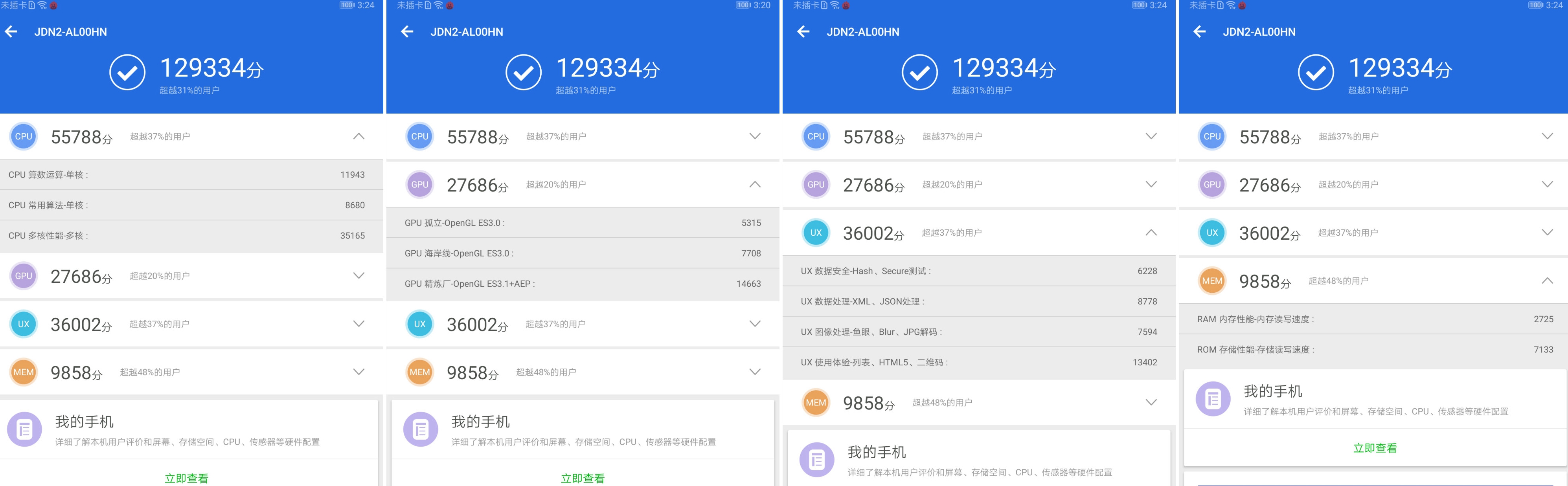Tap MEM icon above the RAM 内存性能 row

click(x=1212, y=281)
